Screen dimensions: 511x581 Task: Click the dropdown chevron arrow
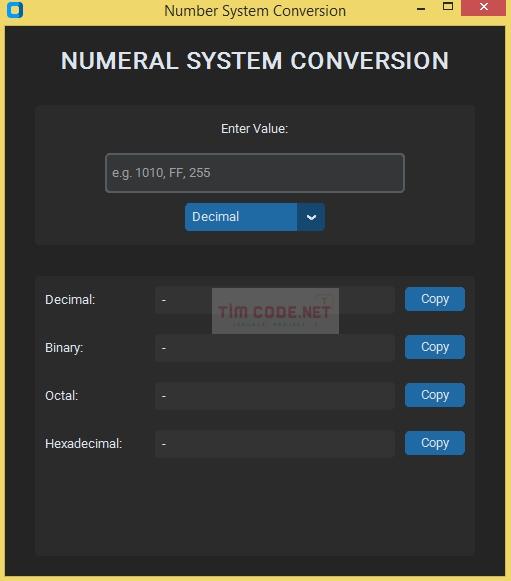(311, 217)
